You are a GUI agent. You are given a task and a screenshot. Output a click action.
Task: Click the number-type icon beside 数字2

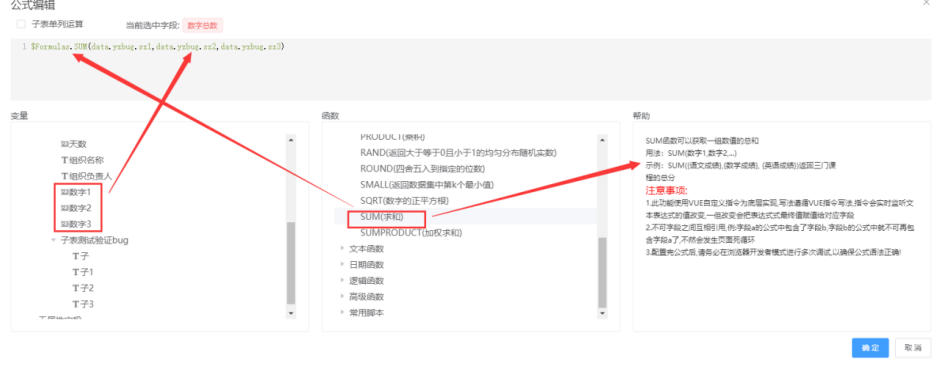[x=65, y=208]
